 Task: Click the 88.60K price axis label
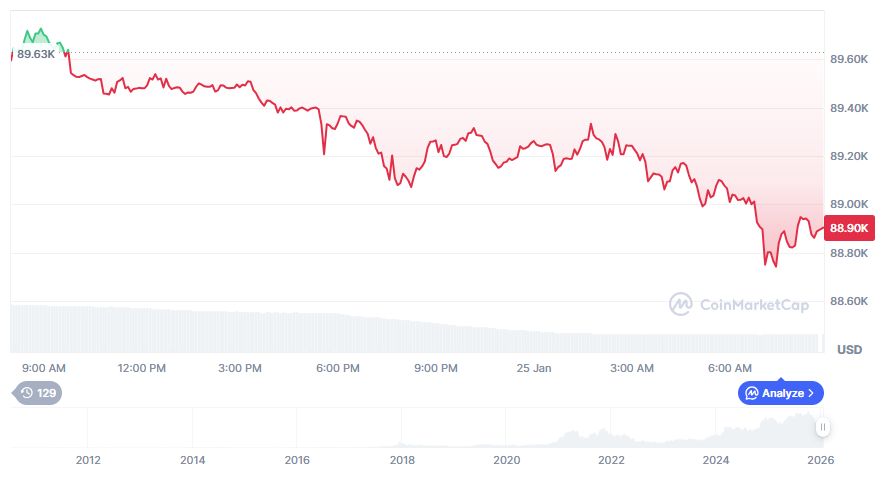pos(849,301)
